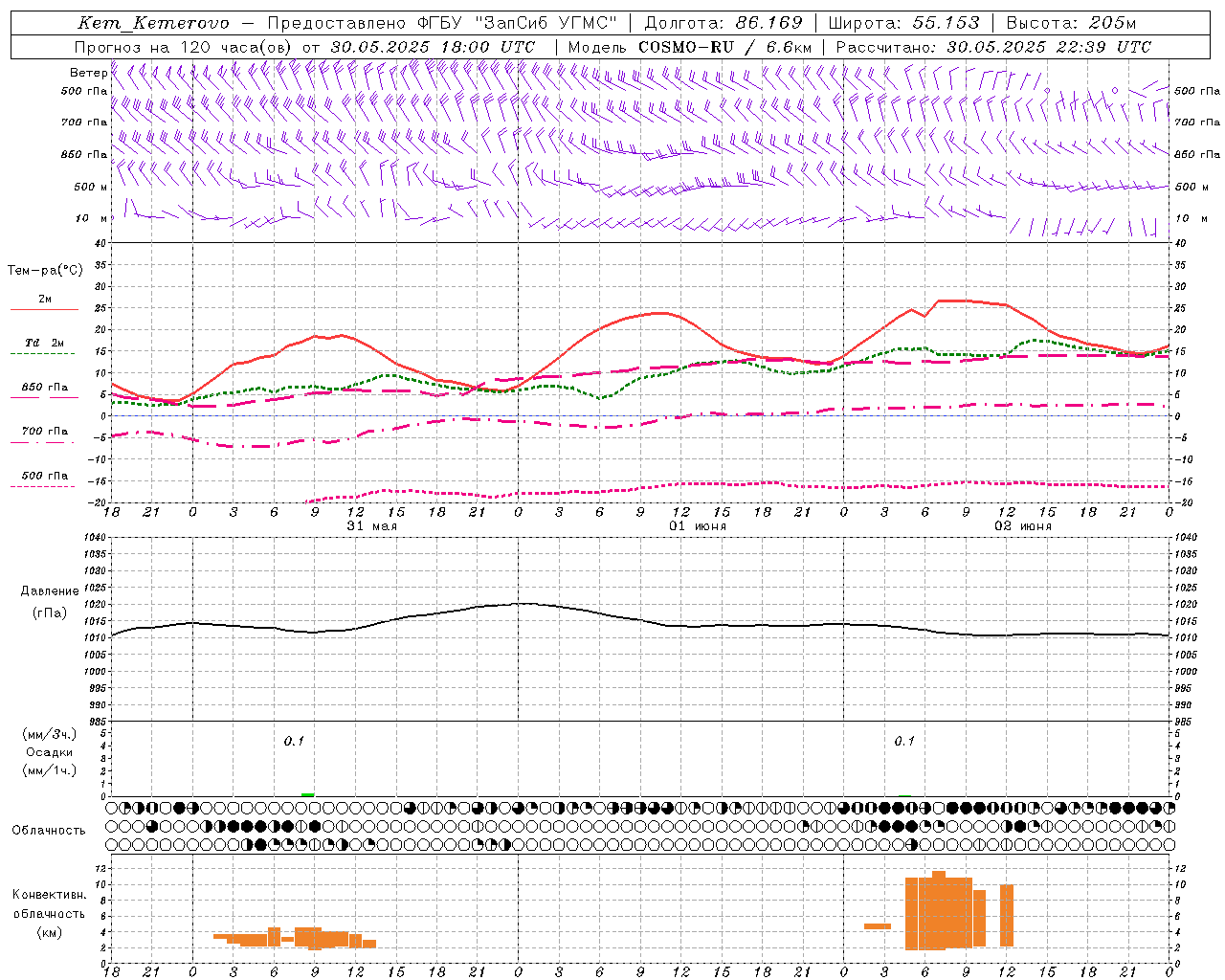Click the Долгота: 86.169 value
Image resolution: width=1225 pixels, height=980 pixels.
coord(724,23)
